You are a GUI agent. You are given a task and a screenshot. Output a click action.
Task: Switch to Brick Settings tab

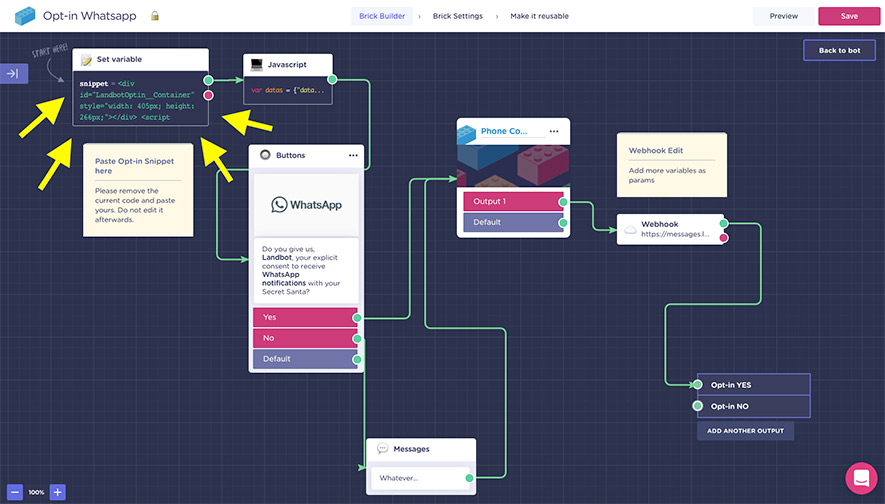458,16
